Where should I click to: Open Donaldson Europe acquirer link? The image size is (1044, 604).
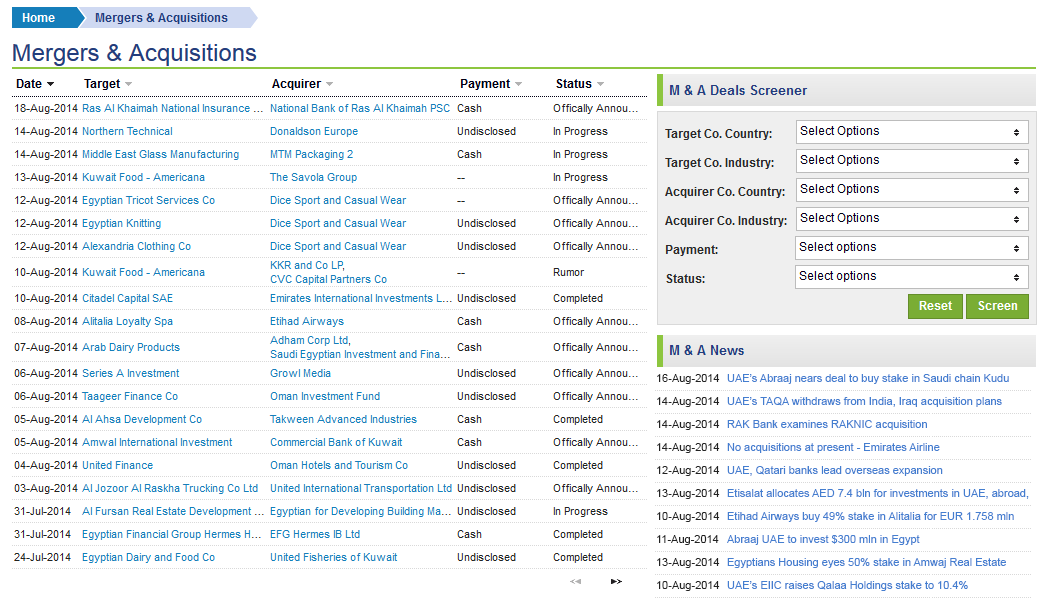(x=314, y=132)
